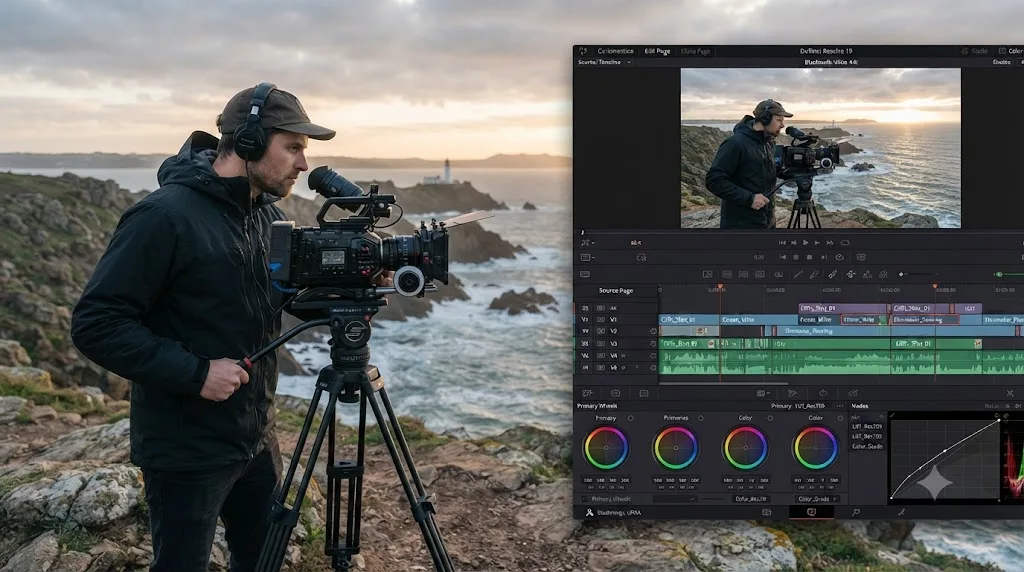Click the first orange playhead marker on the timeline ruler

(720, 287)
